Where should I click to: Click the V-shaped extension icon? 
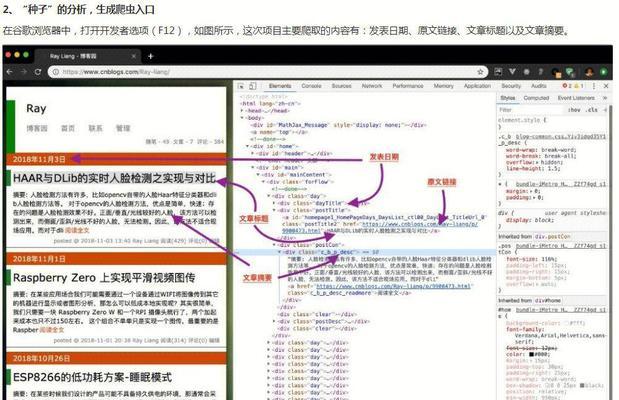point(512,71)
